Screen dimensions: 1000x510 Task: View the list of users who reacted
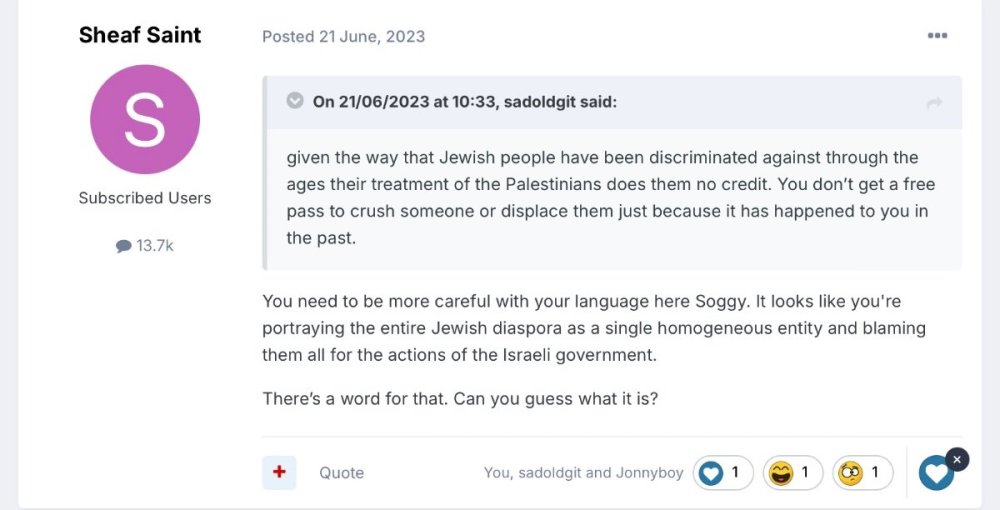583,473
